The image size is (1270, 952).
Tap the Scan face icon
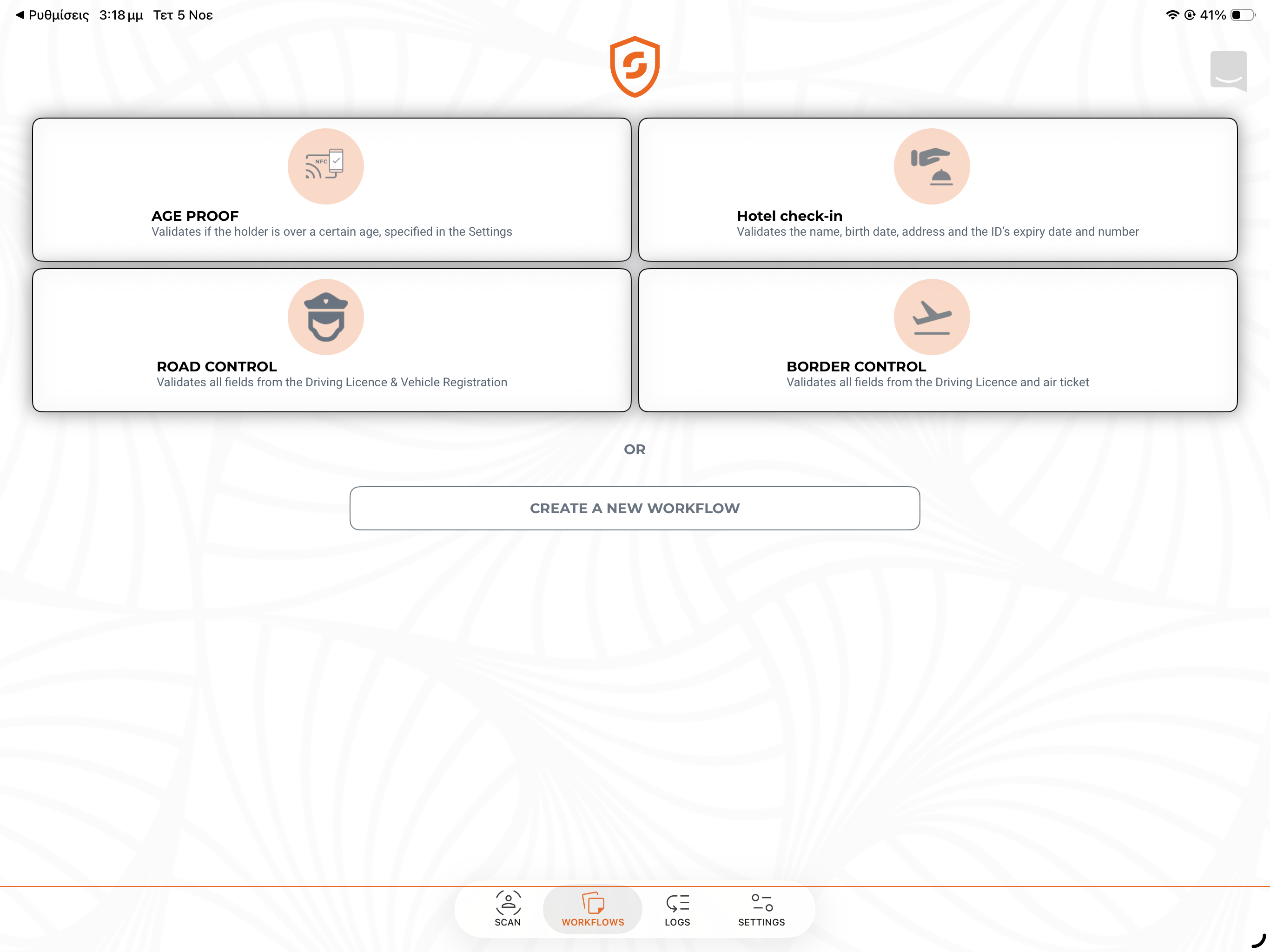(x=508, y=902)
